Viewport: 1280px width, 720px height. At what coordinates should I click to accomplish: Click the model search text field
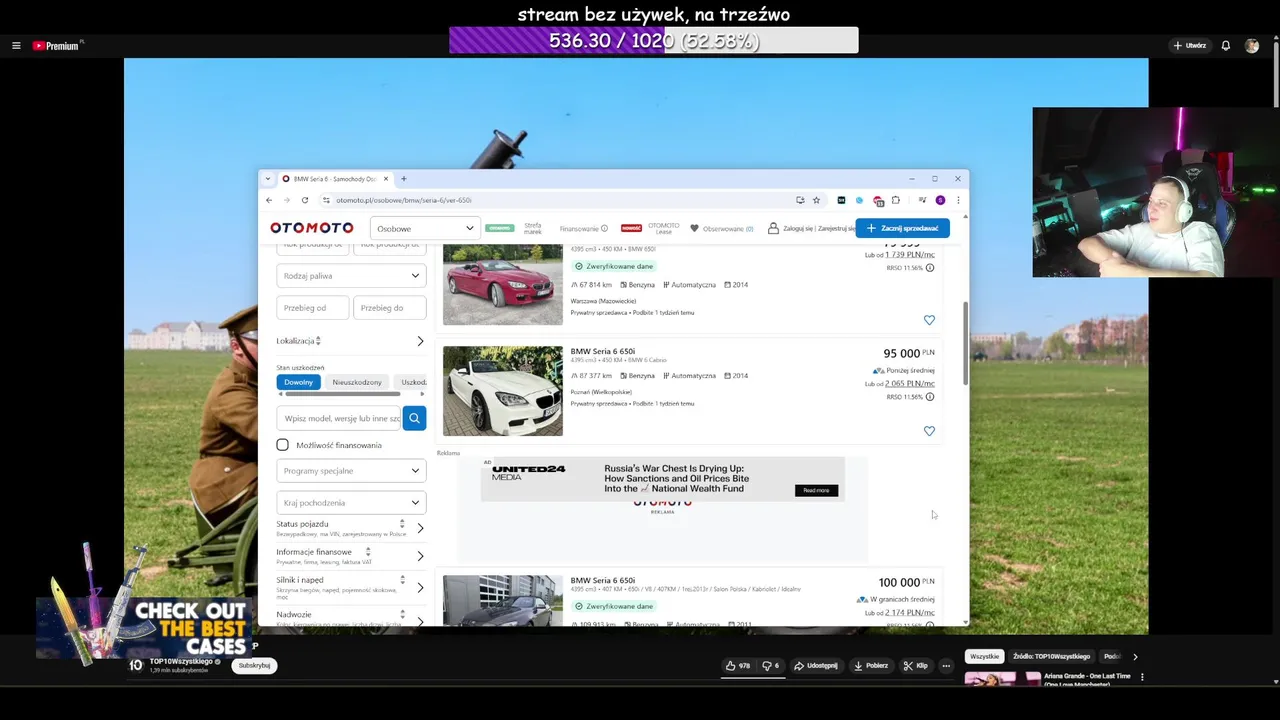(340, 418)
